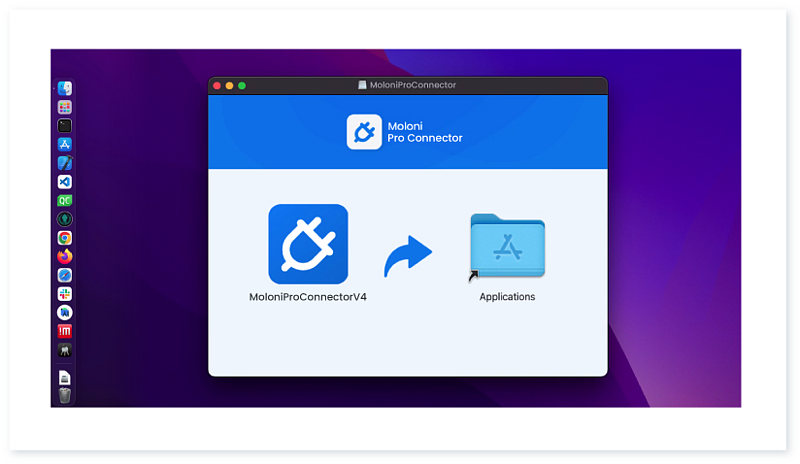Open the document stack in the dock
This screenshot has height=464, width=800.
[65, 378]
